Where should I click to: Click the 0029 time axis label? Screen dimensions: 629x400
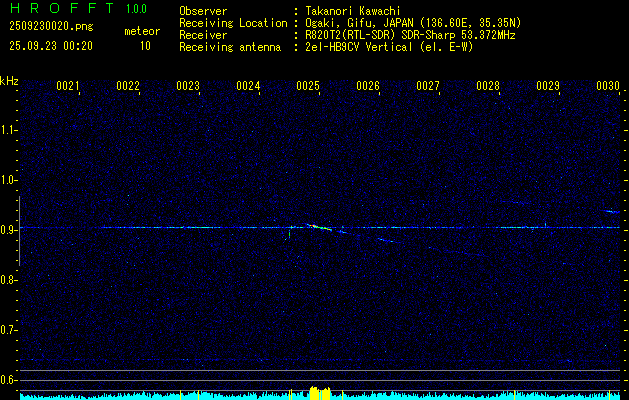pos(548,85)
